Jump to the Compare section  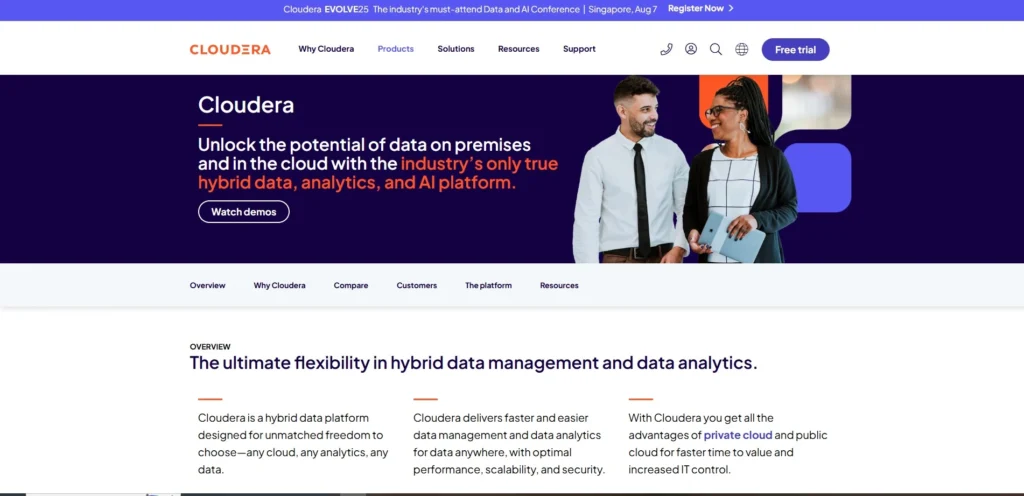[x=351, y=285]
